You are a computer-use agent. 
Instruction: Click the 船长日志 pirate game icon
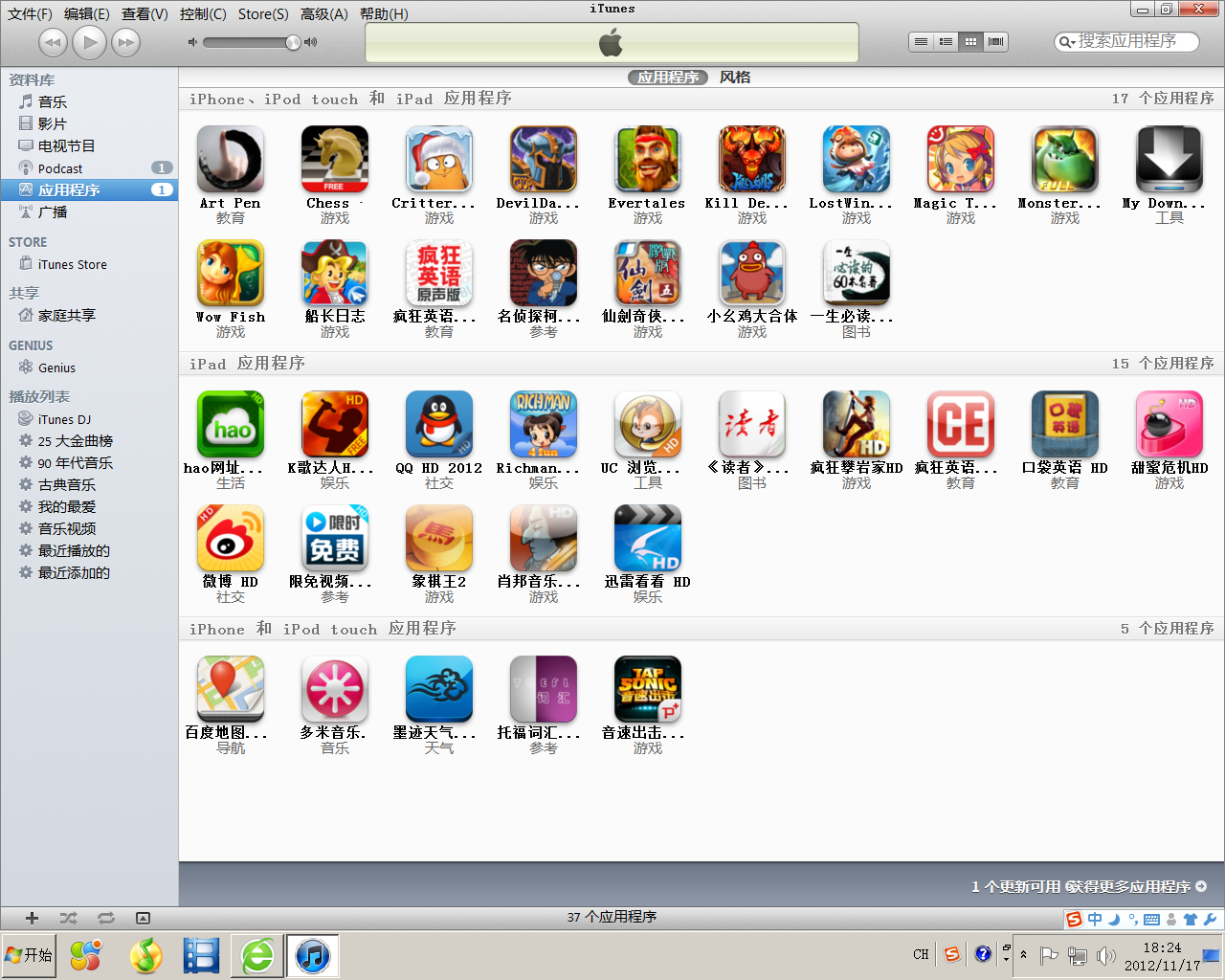[334, 273]
